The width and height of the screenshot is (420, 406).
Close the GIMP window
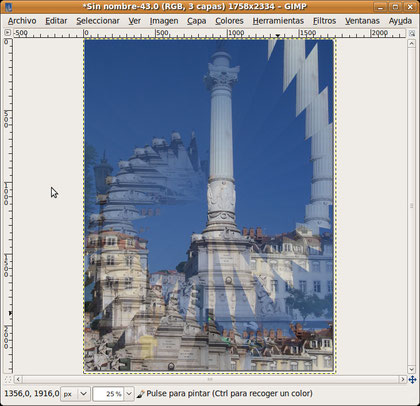pyautogui.click(x=410, y=7)
